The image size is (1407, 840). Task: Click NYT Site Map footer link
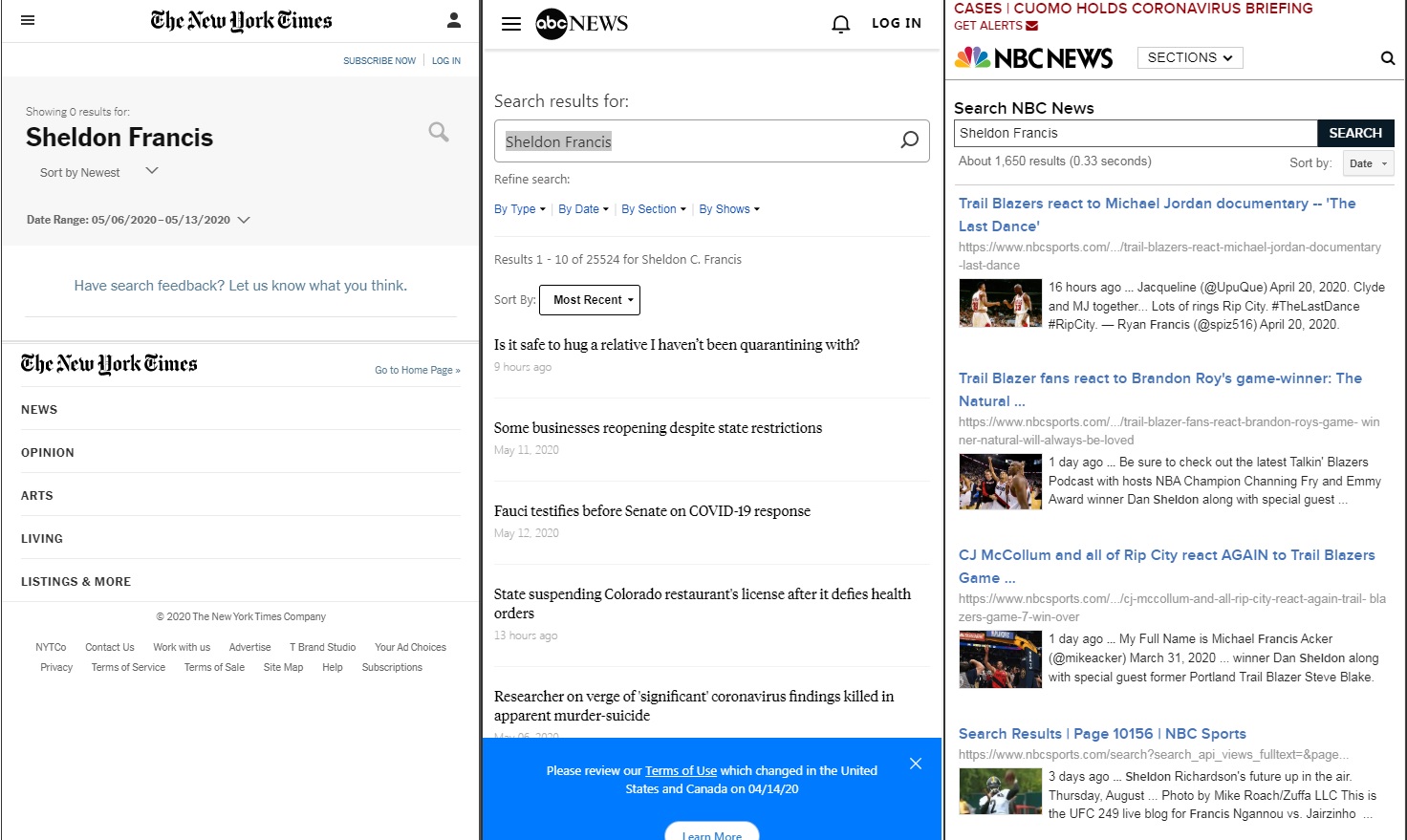click(x=283, y=667)
